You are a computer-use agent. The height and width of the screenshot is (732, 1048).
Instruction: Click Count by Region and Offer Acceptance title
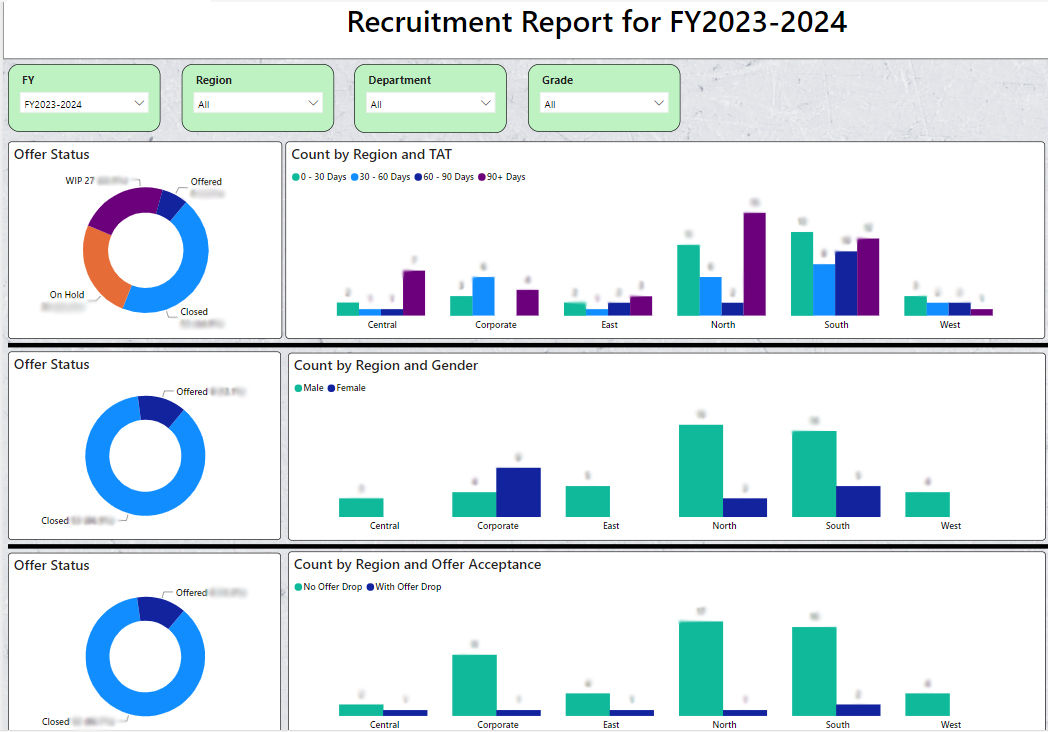(418, 564)
